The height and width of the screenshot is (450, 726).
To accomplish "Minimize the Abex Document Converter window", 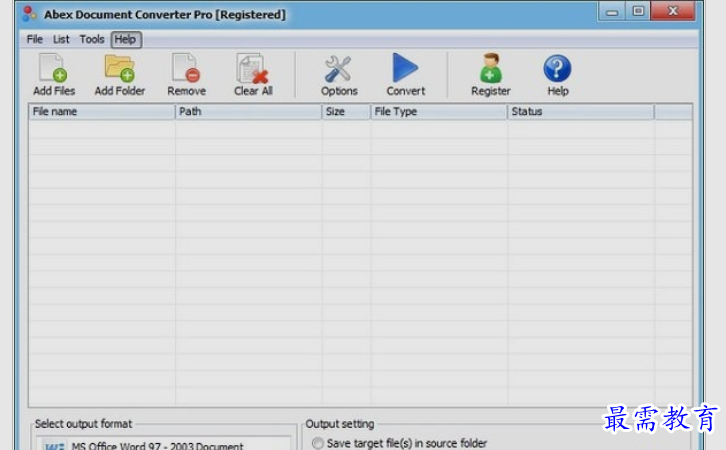I will point(612,12).
